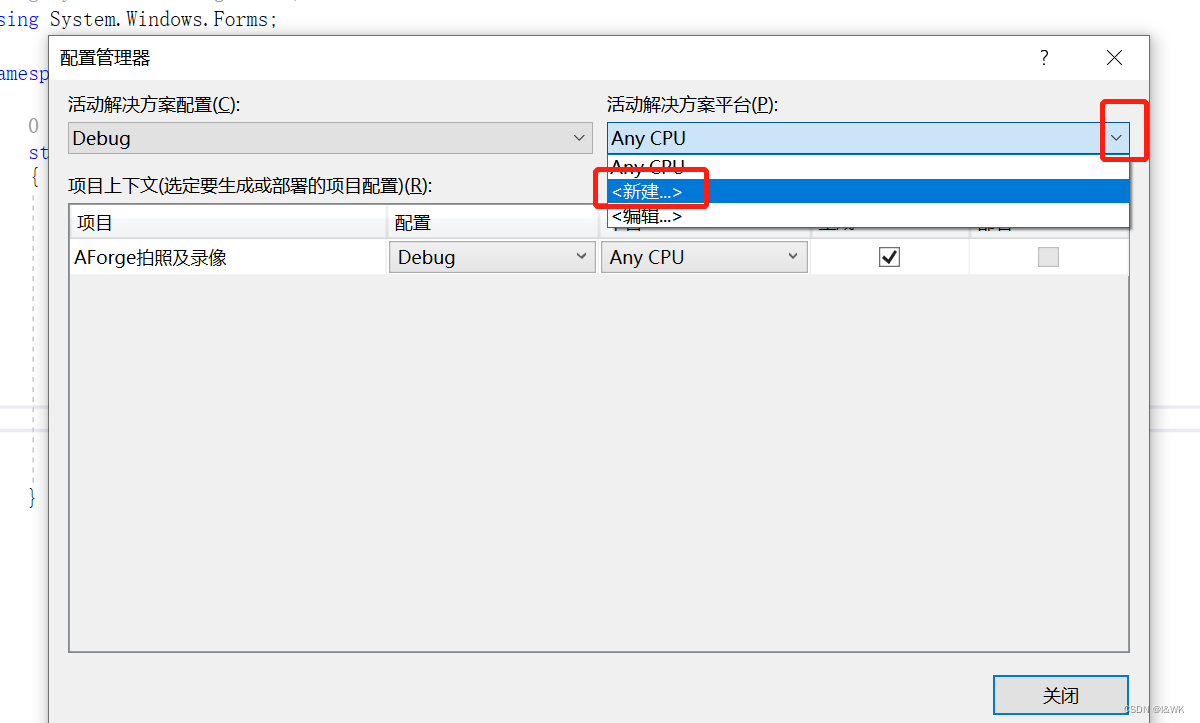
Task: Click the System.Windows.Forms using statement
Action: coord(140,18)
